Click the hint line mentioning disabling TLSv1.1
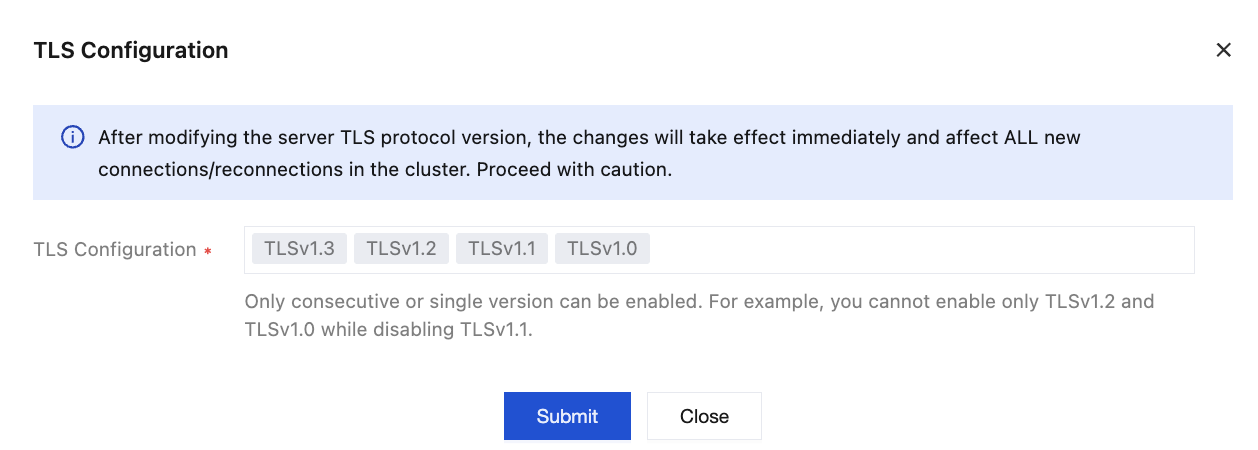 388,329
